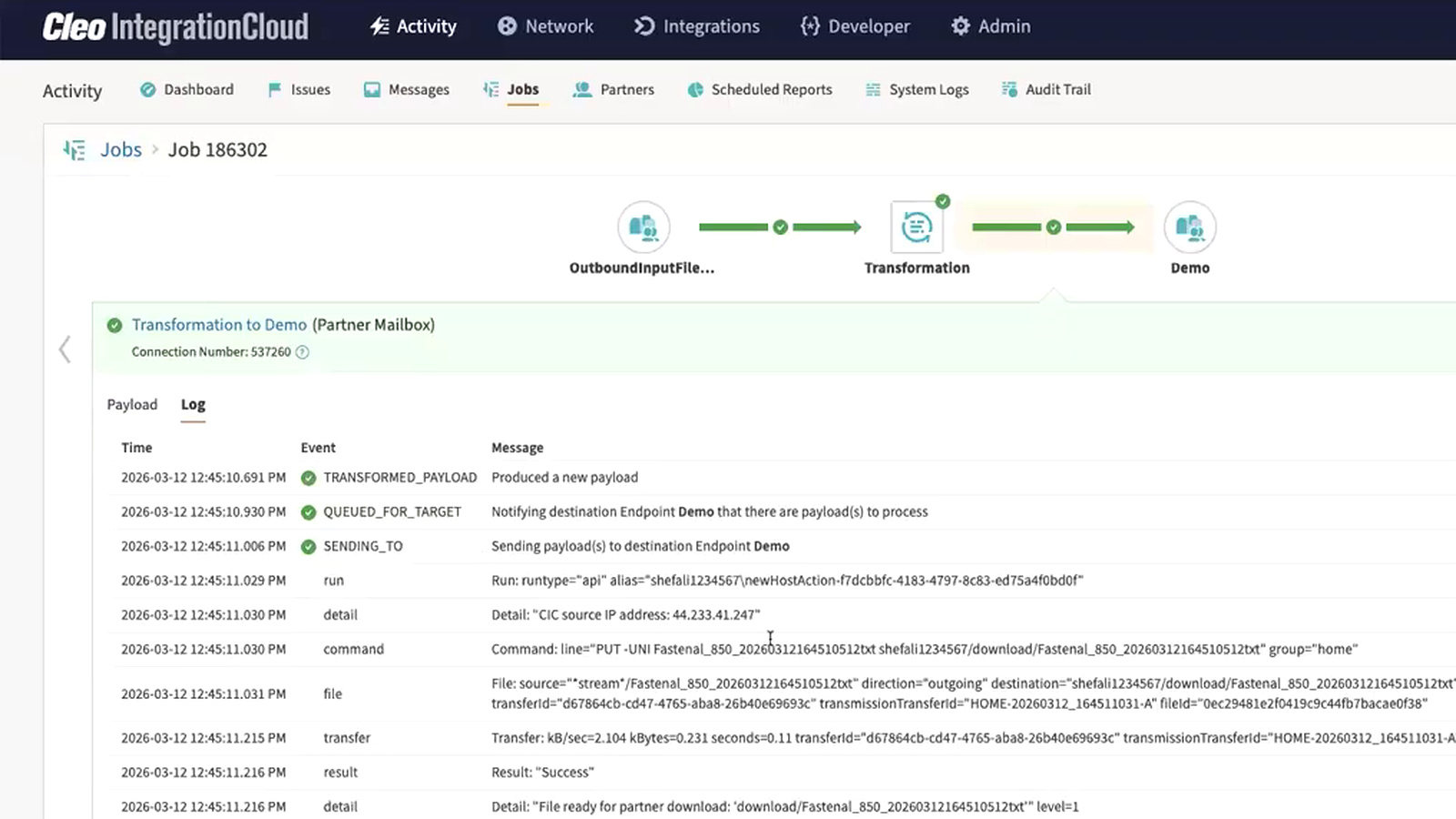Click the Run runtype="api" alias message
This screenshot has width=1456, height=819.
(787, 581)
